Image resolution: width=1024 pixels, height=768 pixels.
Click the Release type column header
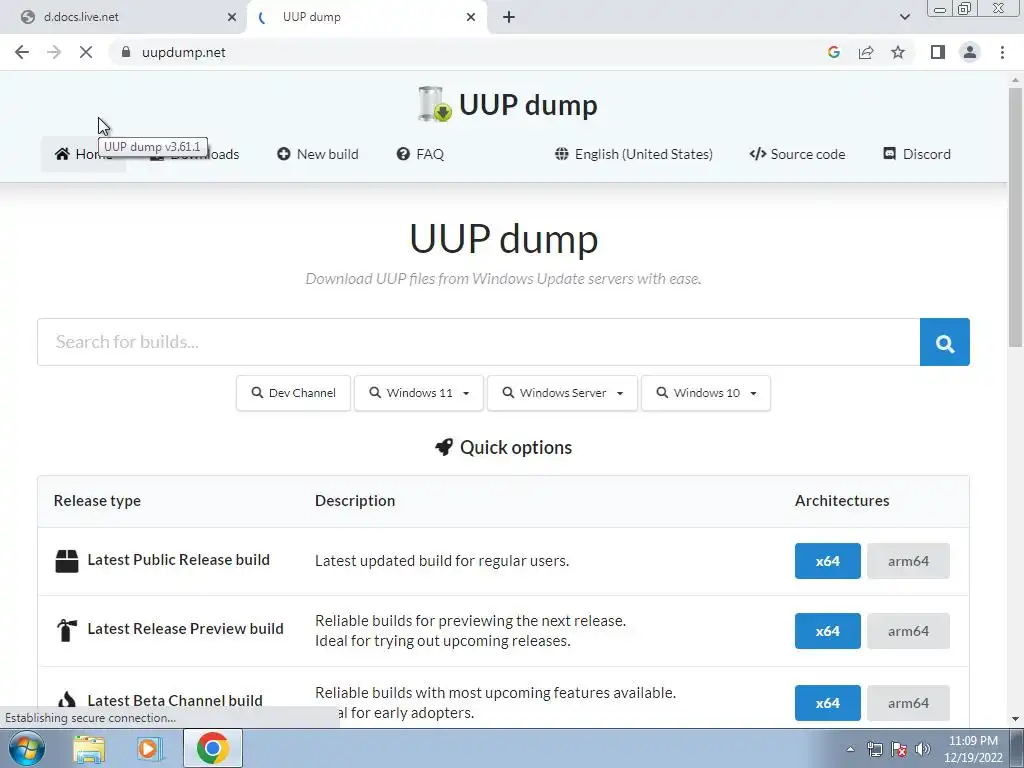tap(97, 501)
